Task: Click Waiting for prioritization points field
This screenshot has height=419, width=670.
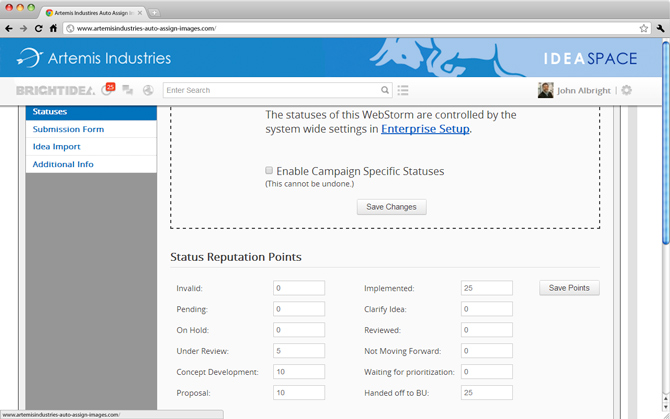Action: pyautogui.click(x=487, y=372)
